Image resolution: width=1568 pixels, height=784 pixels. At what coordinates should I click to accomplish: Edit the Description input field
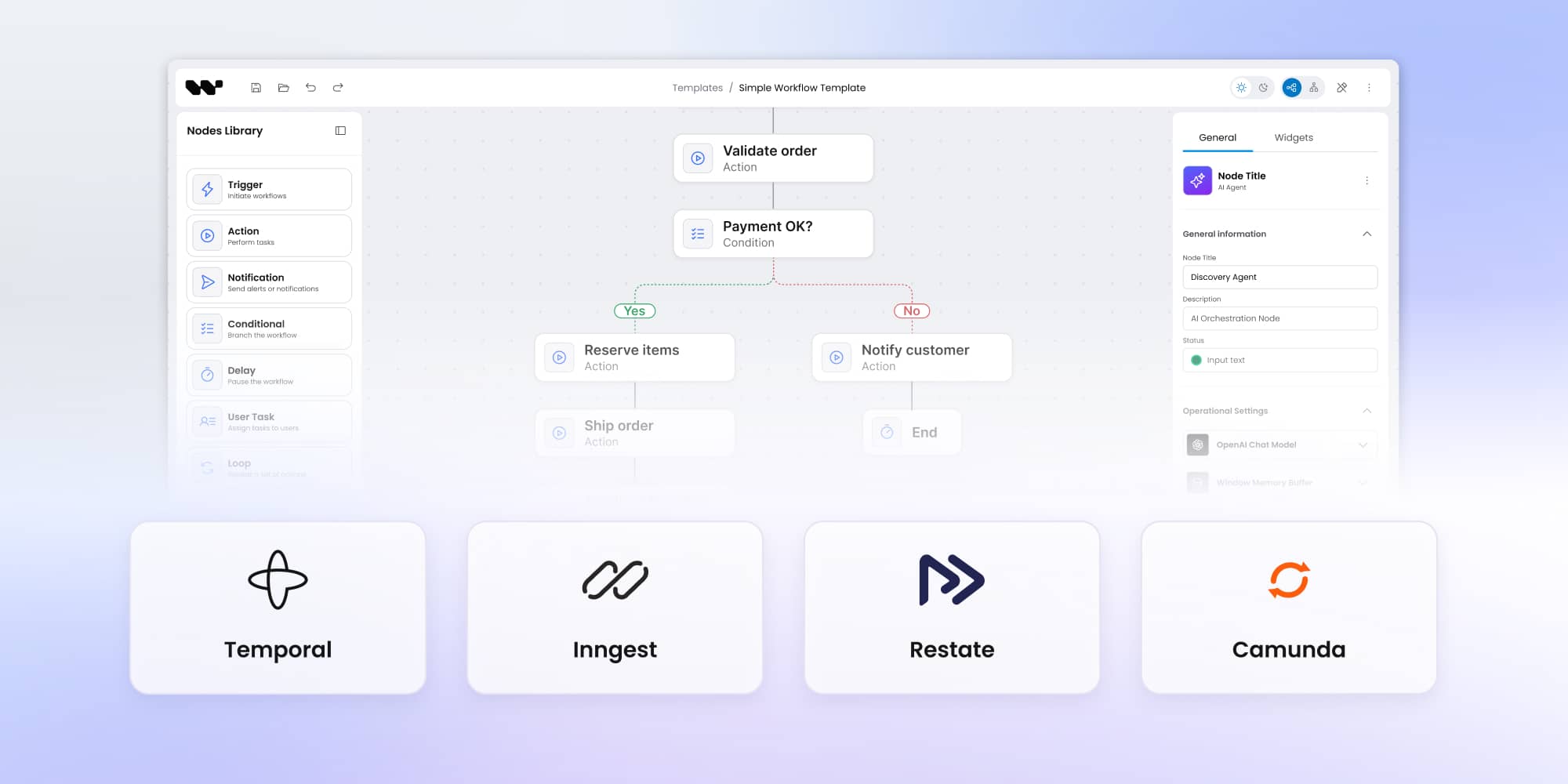1279,318
